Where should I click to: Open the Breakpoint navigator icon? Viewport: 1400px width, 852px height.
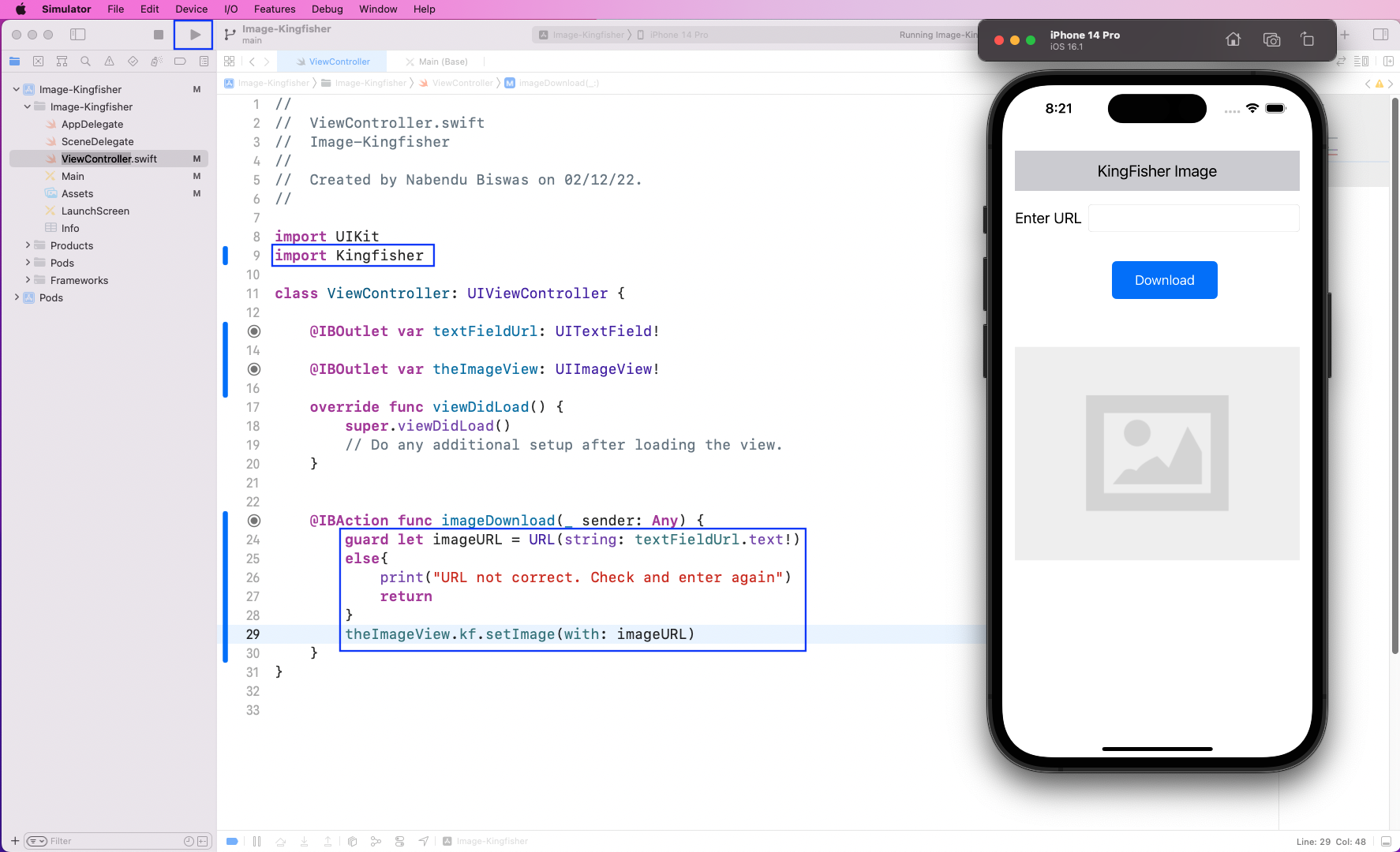point(180,62)
